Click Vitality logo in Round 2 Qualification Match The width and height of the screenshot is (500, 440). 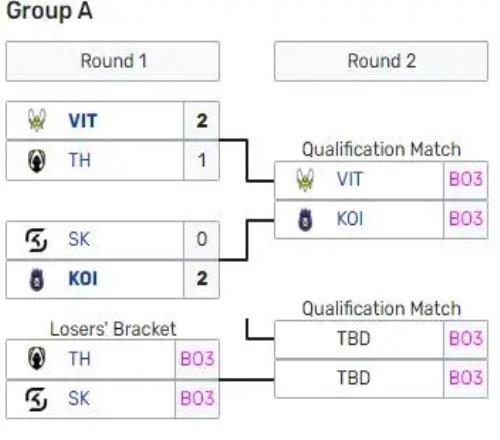305,179
